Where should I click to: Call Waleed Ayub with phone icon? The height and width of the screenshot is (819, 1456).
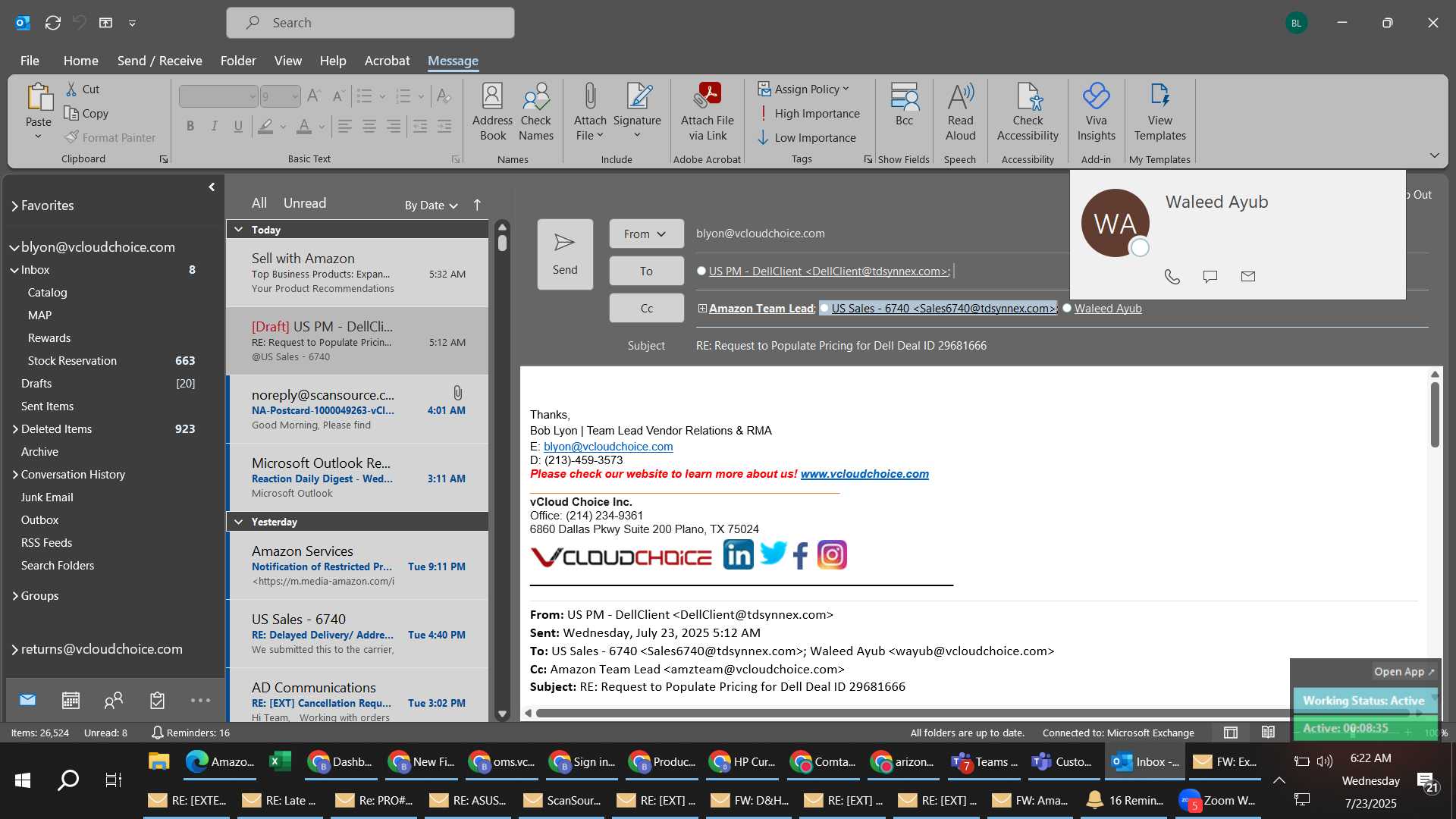1172,277
